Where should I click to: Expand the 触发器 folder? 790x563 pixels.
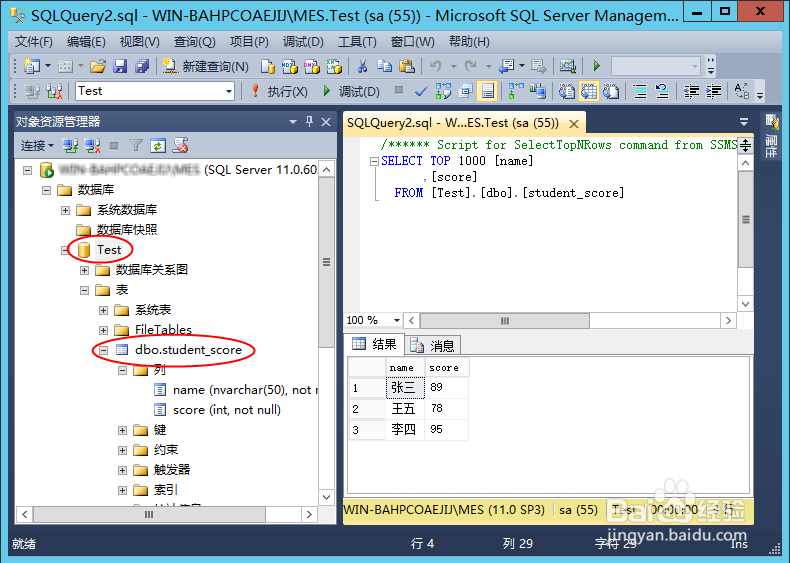pos(122,470)
